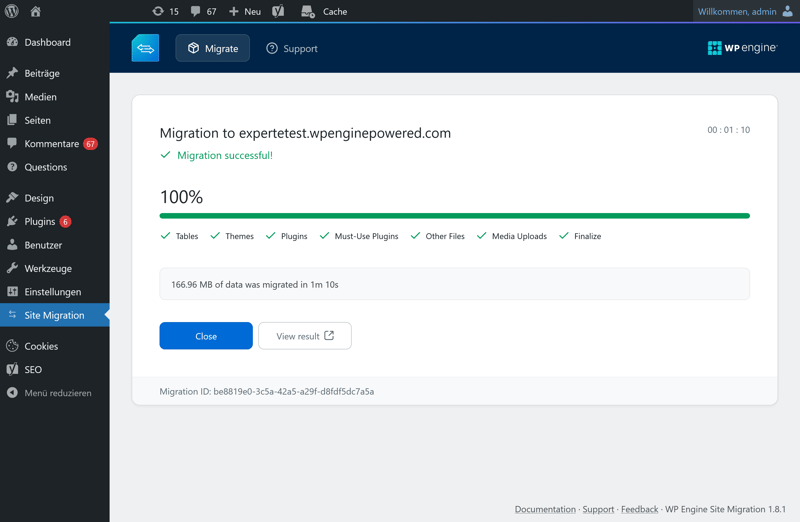Click the Medien media icon

(x=12, y=96)
